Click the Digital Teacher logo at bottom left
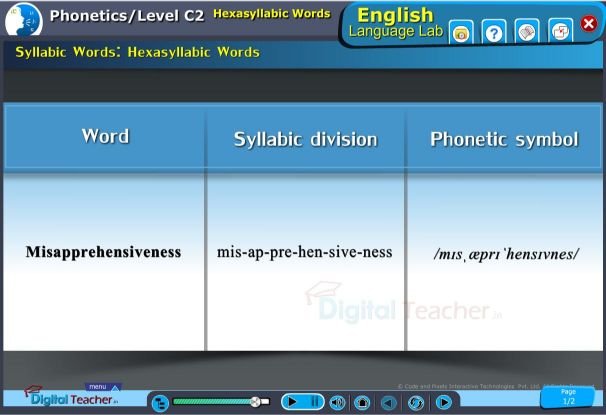The width and height of the screenshot is (606, 415). 71,397
